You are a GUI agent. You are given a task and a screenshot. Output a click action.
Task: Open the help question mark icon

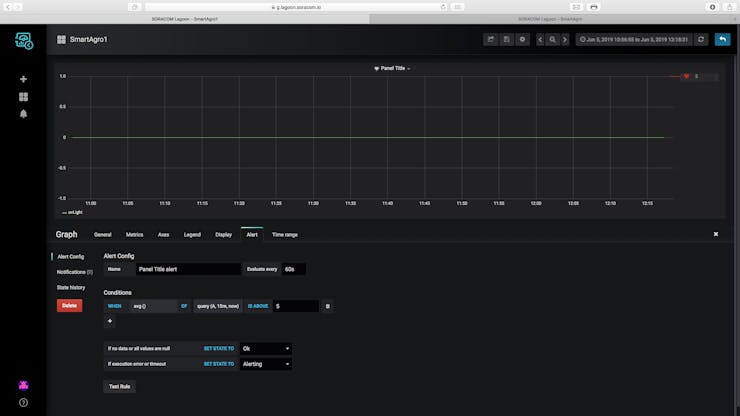tap(23, 403)
